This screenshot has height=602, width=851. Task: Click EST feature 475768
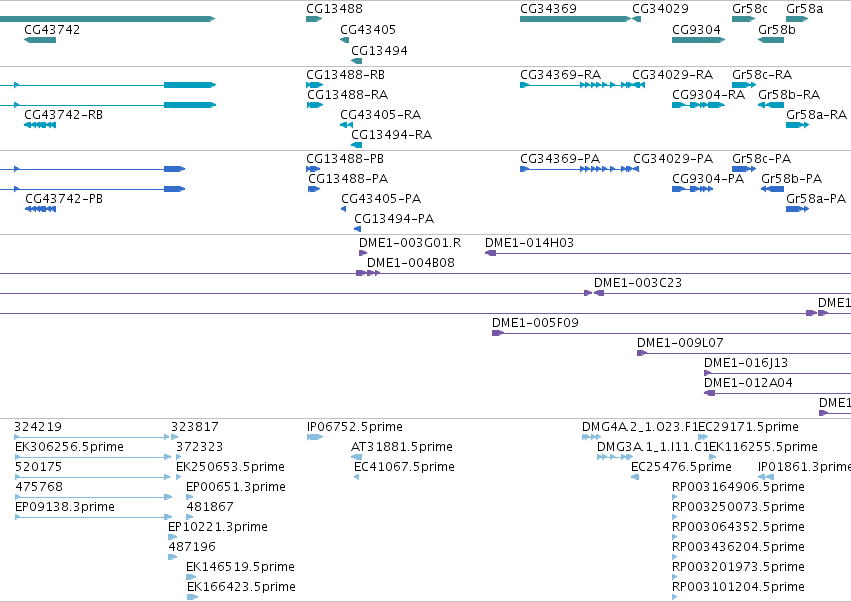click(x=39, y=487)
